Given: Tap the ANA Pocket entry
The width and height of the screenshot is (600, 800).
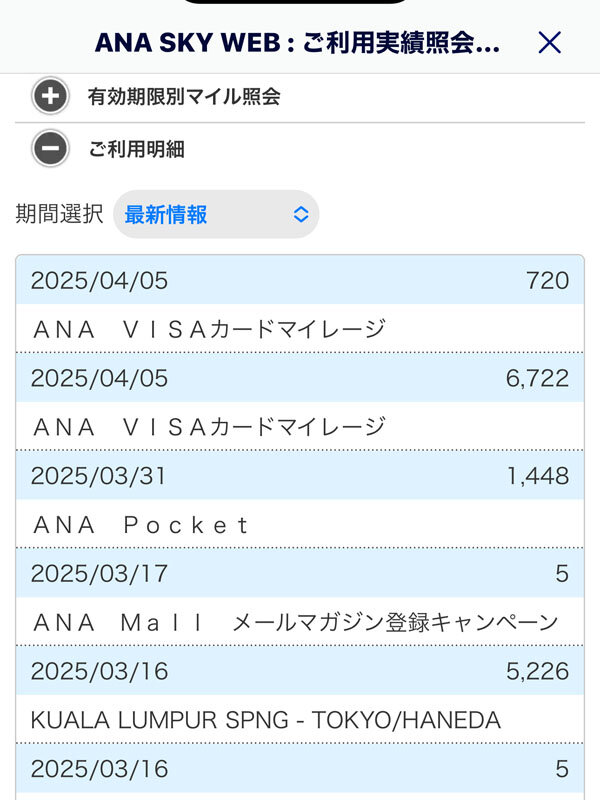Looking at the screenshot, I should 141,525.
